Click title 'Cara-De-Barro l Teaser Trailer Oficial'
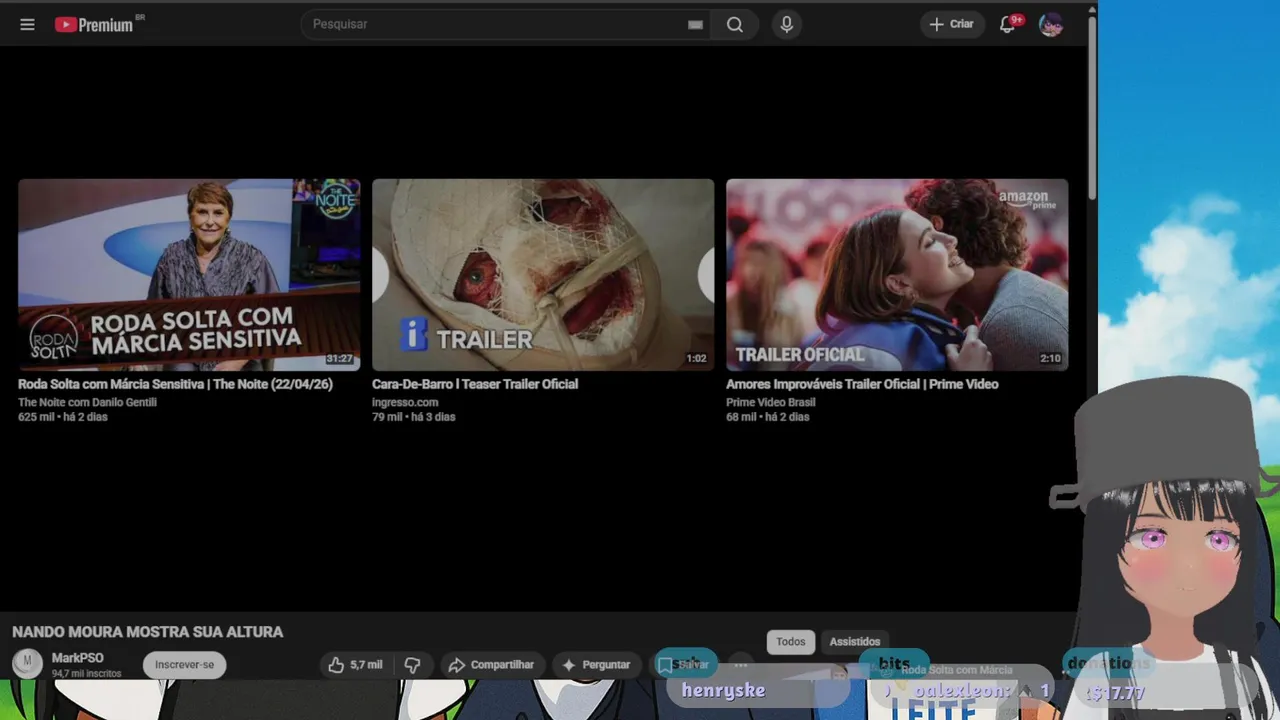This screenshot has width=1280, height=720. (475, 384)
